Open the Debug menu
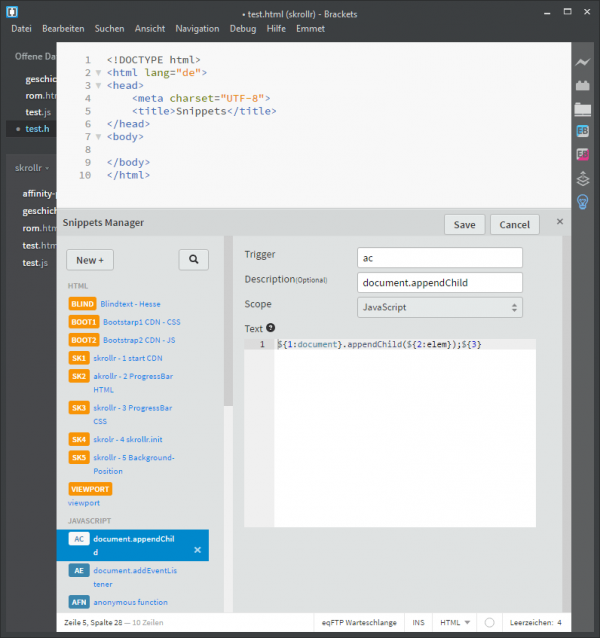Screen dimensions: 600x638 (x=243, y=28)
